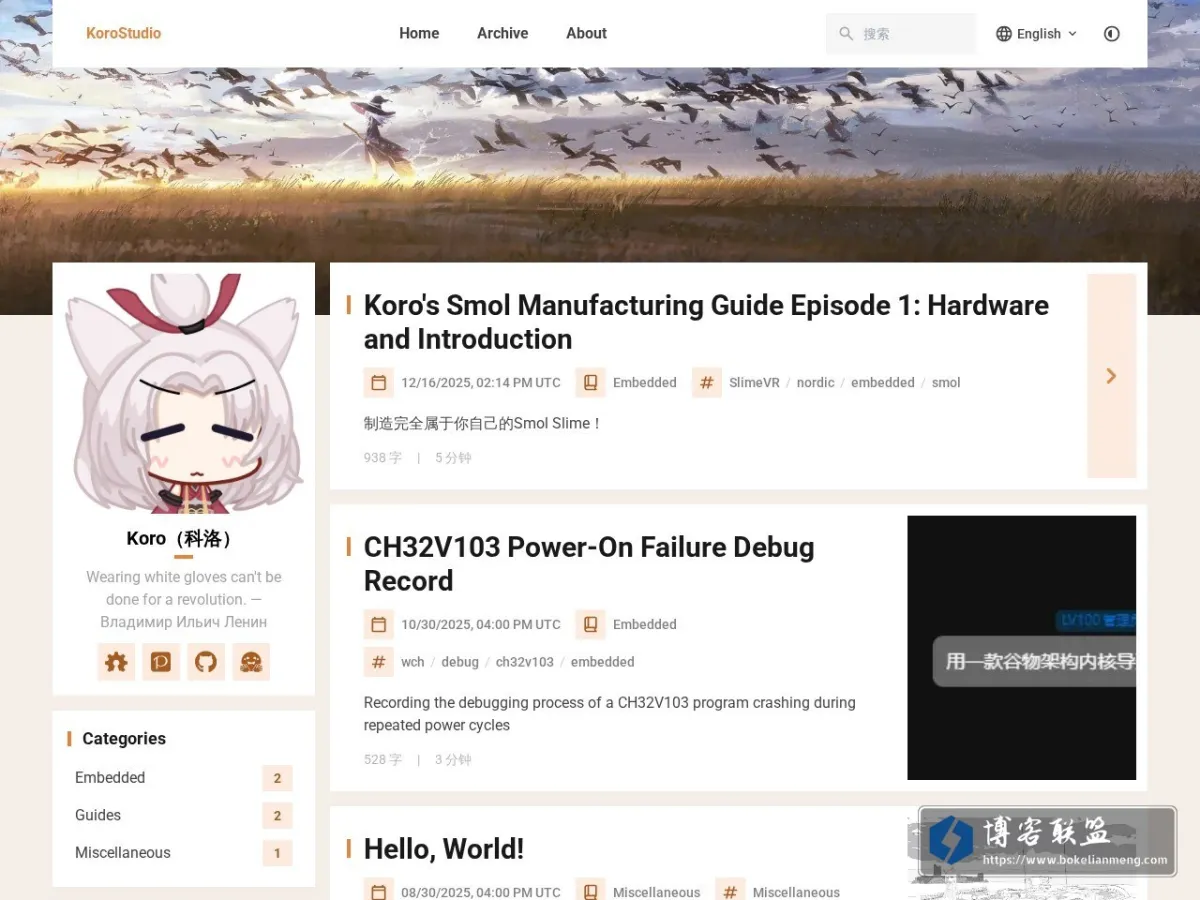Open the Embedded category in the sidebar
1200x900 pixels.
[x=183, y=778]
